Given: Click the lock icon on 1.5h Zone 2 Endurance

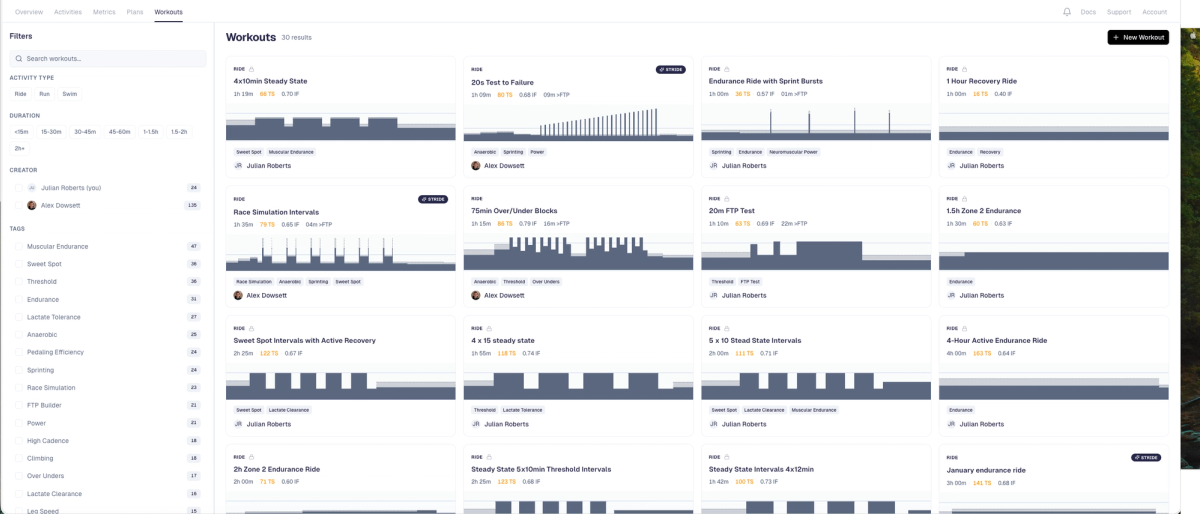Looking at the screenshot, I should pyautogui.click(x=965, y=199).
